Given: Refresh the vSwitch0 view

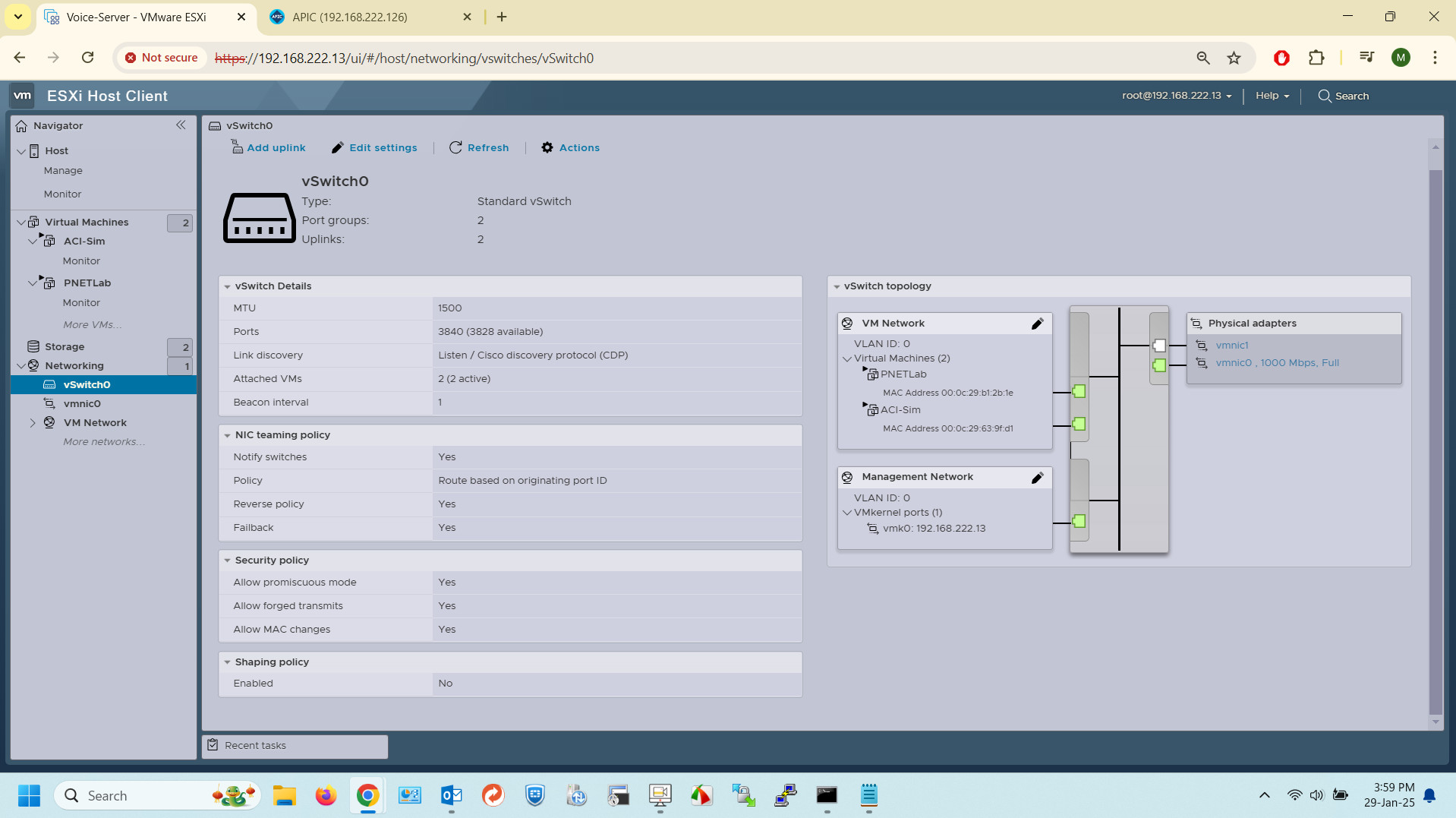Looking at the screenshot, I should tap(479, 147).
